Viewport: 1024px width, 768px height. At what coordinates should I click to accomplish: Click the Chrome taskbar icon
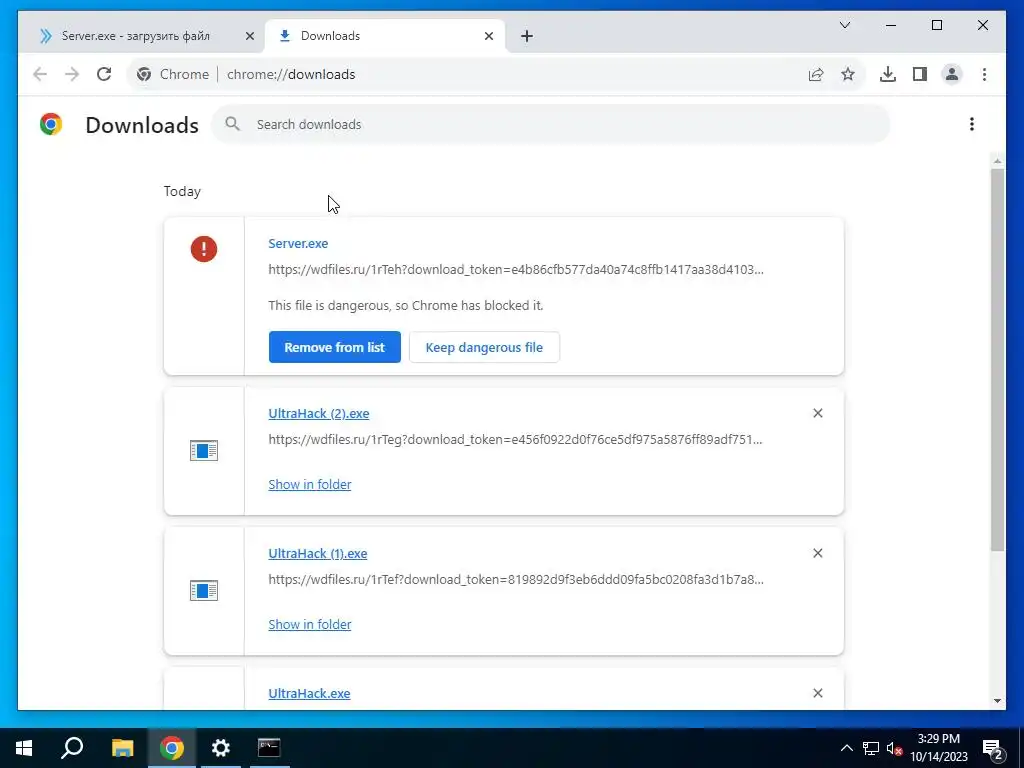172,748
